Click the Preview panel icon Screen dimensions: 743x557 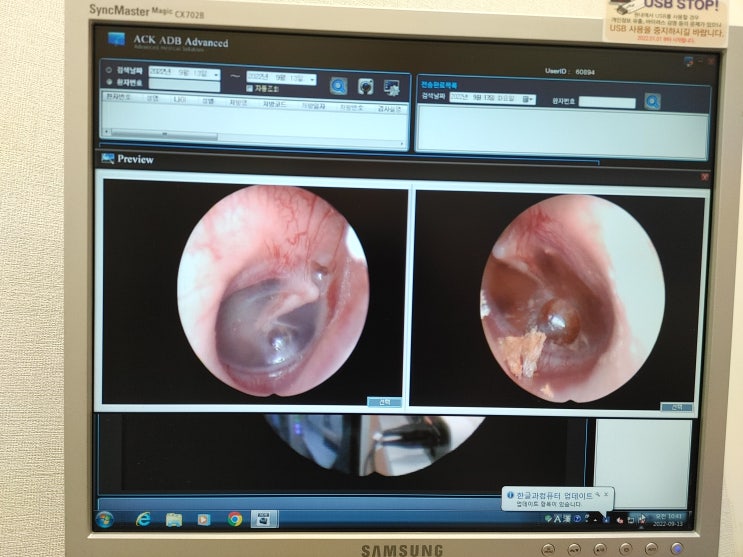[108, 158]
